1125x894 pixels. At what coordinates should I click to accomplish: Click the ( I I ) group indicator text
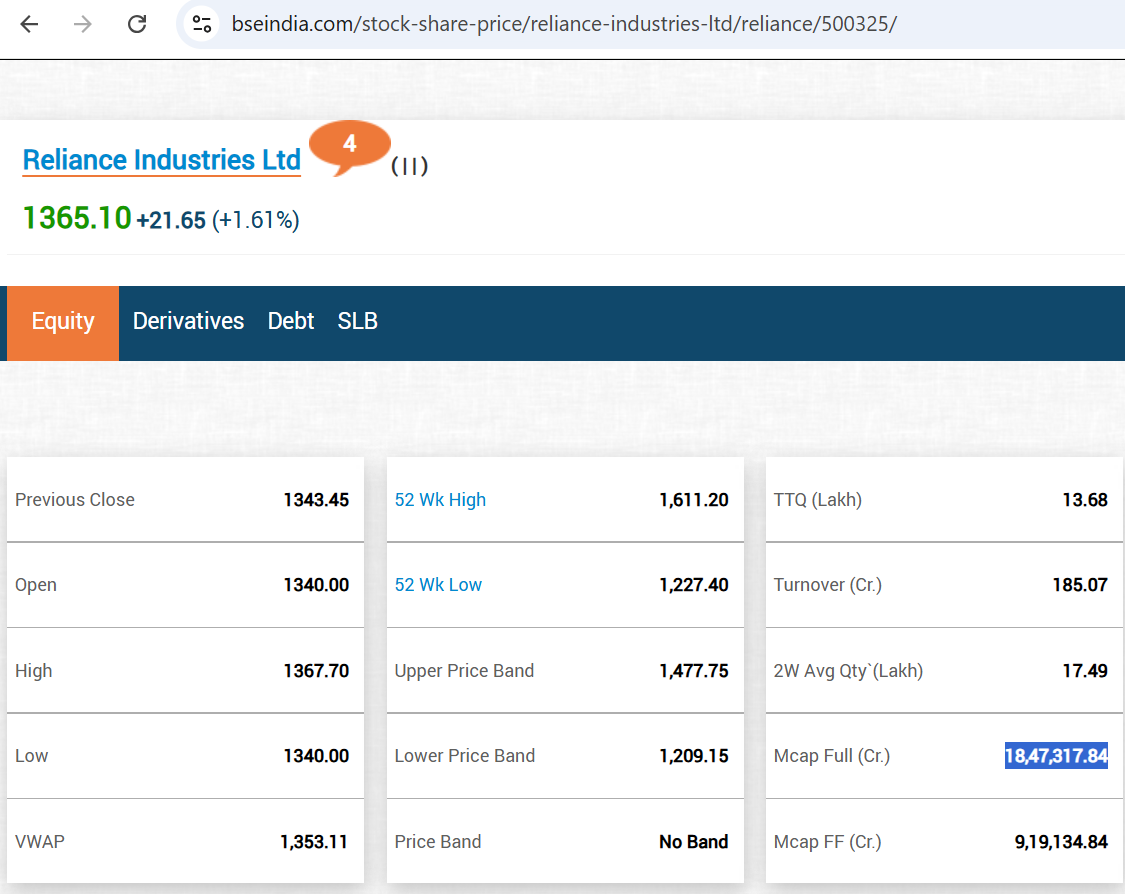pos(409,166)
